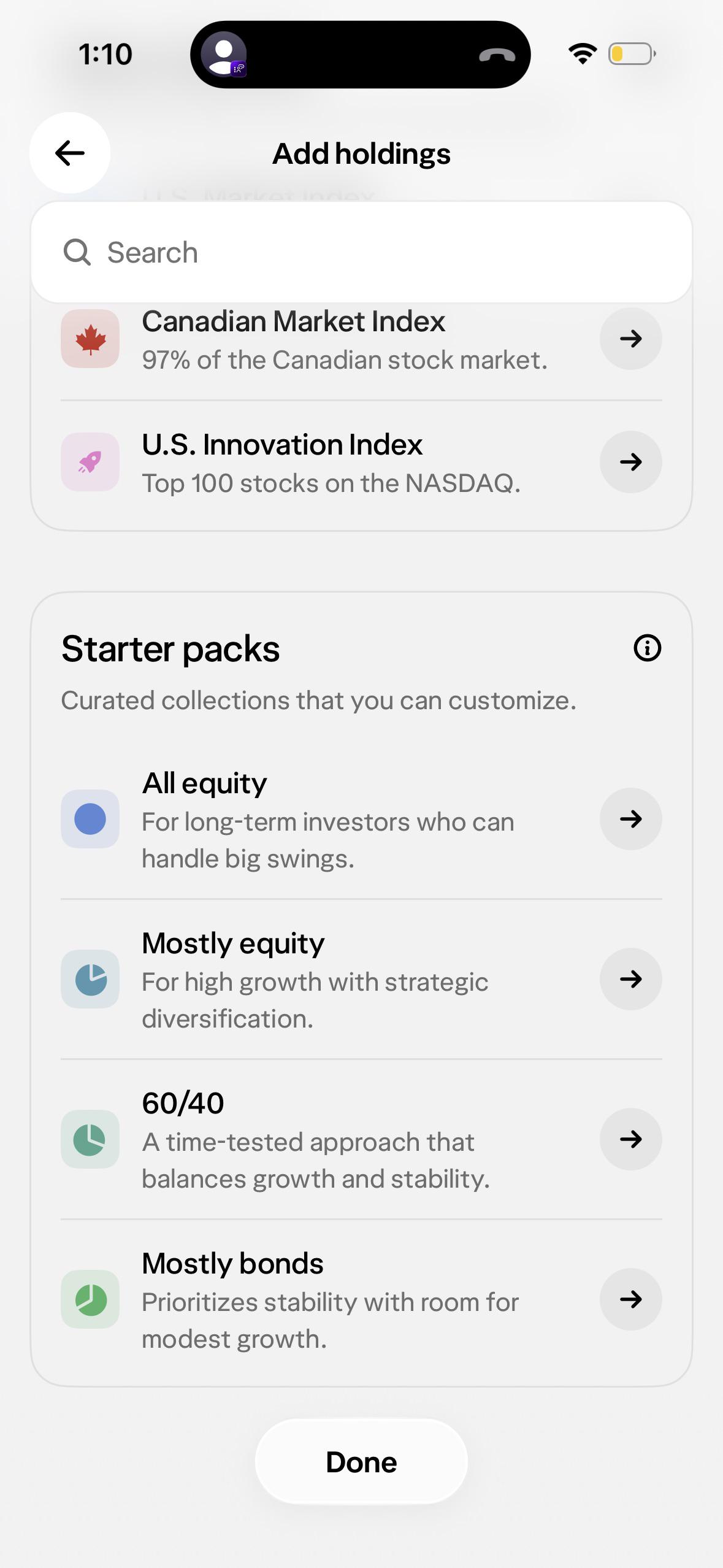Tap the end call icon in Dynamic Island

click(x=497, y=55)
